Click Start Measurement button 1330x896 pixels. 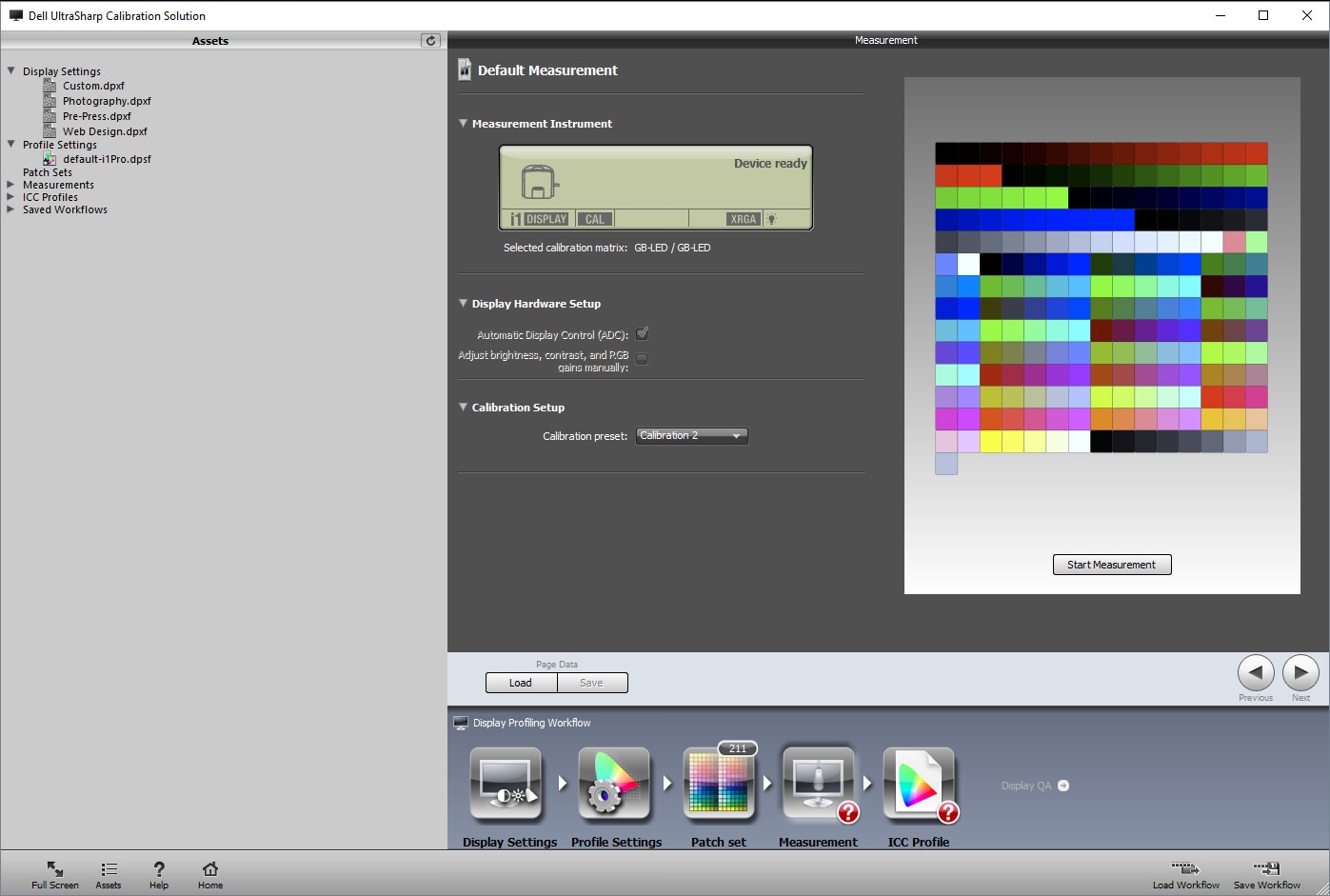pos(1112,565)
